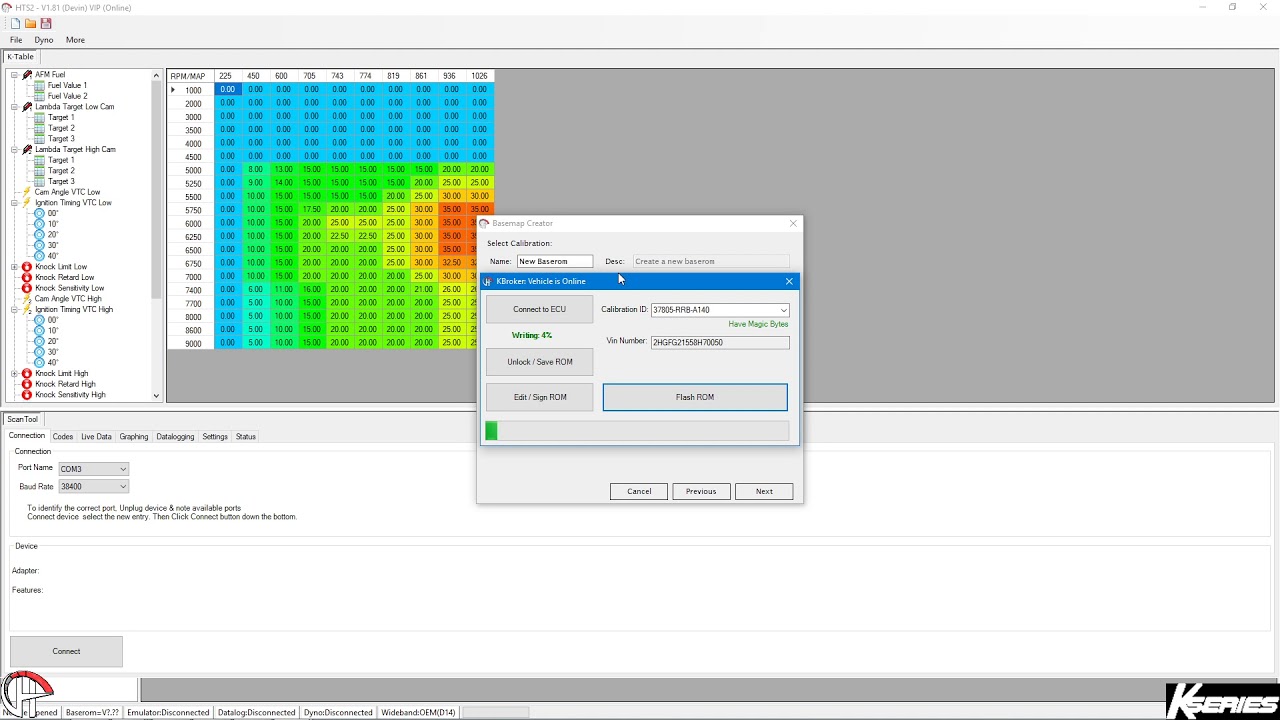Click the Unlock / Save ROM button
The height and width of the screenshot is (720, 1280).
[x=539, y=362]
